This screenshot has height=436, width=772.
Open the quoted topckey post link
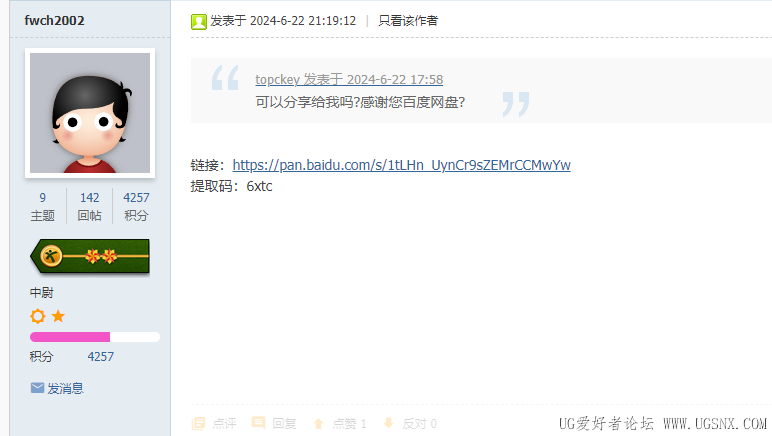click(x=349, y=79)
